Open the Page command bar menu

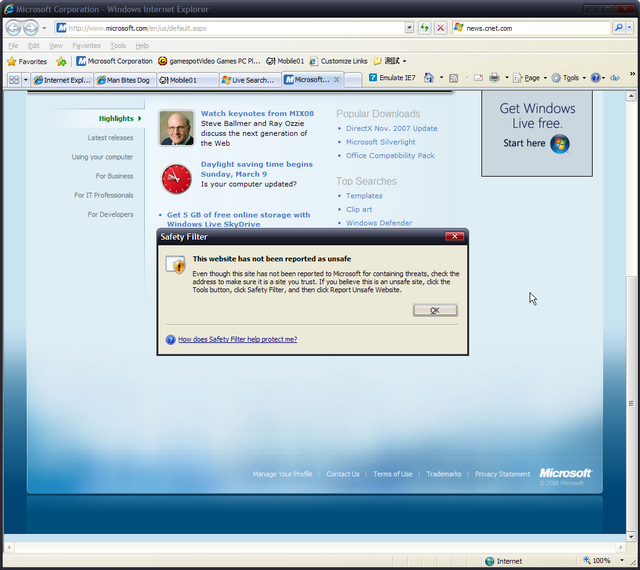pos(530,78)
